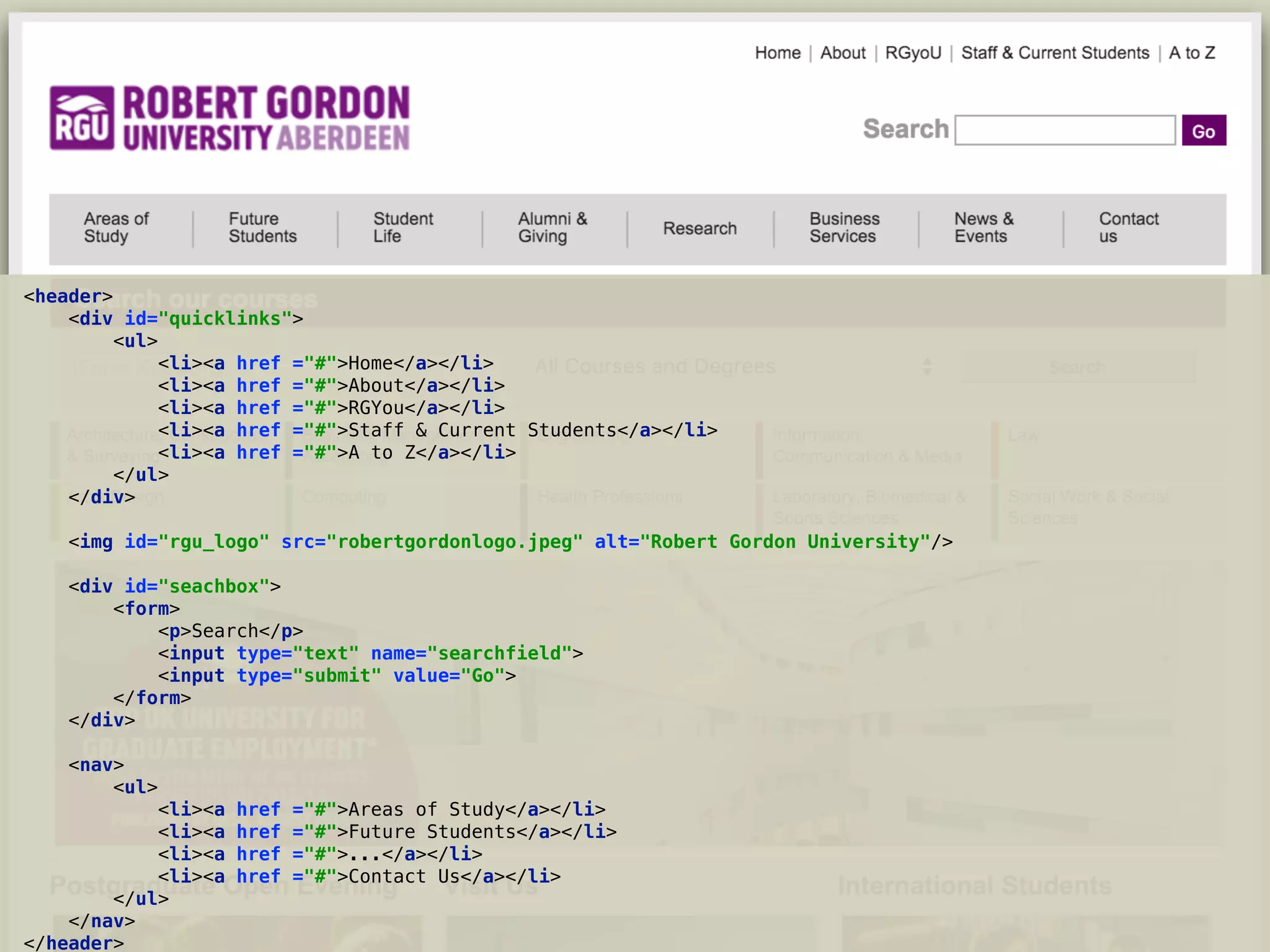The height and width of the screenshot is (952, 1270).
Task: Open the Student Life menu item
Action: [x=402, y=227]
